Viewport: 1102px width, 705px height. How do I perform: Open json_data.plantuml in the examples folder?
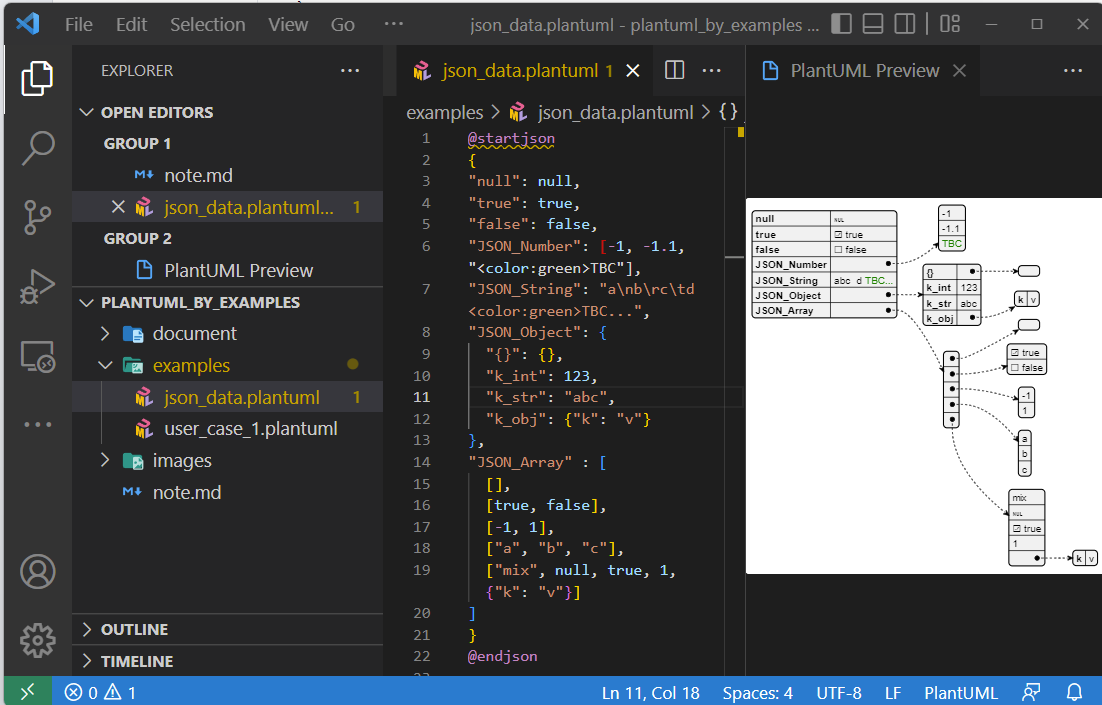(x=227, y=398)
